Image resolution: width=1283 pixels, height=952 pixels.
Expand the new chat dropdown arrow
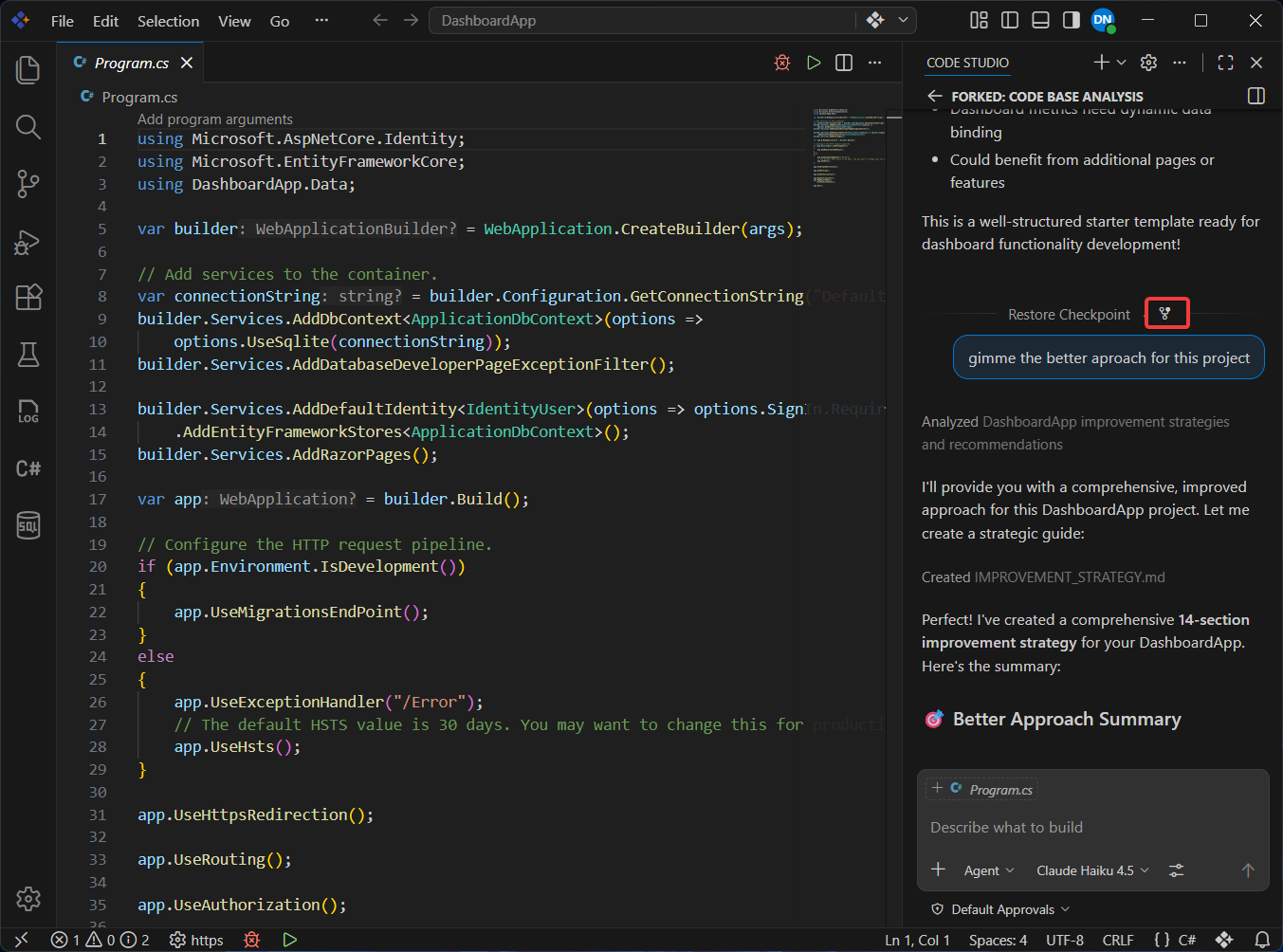(x=1122, y=63)
